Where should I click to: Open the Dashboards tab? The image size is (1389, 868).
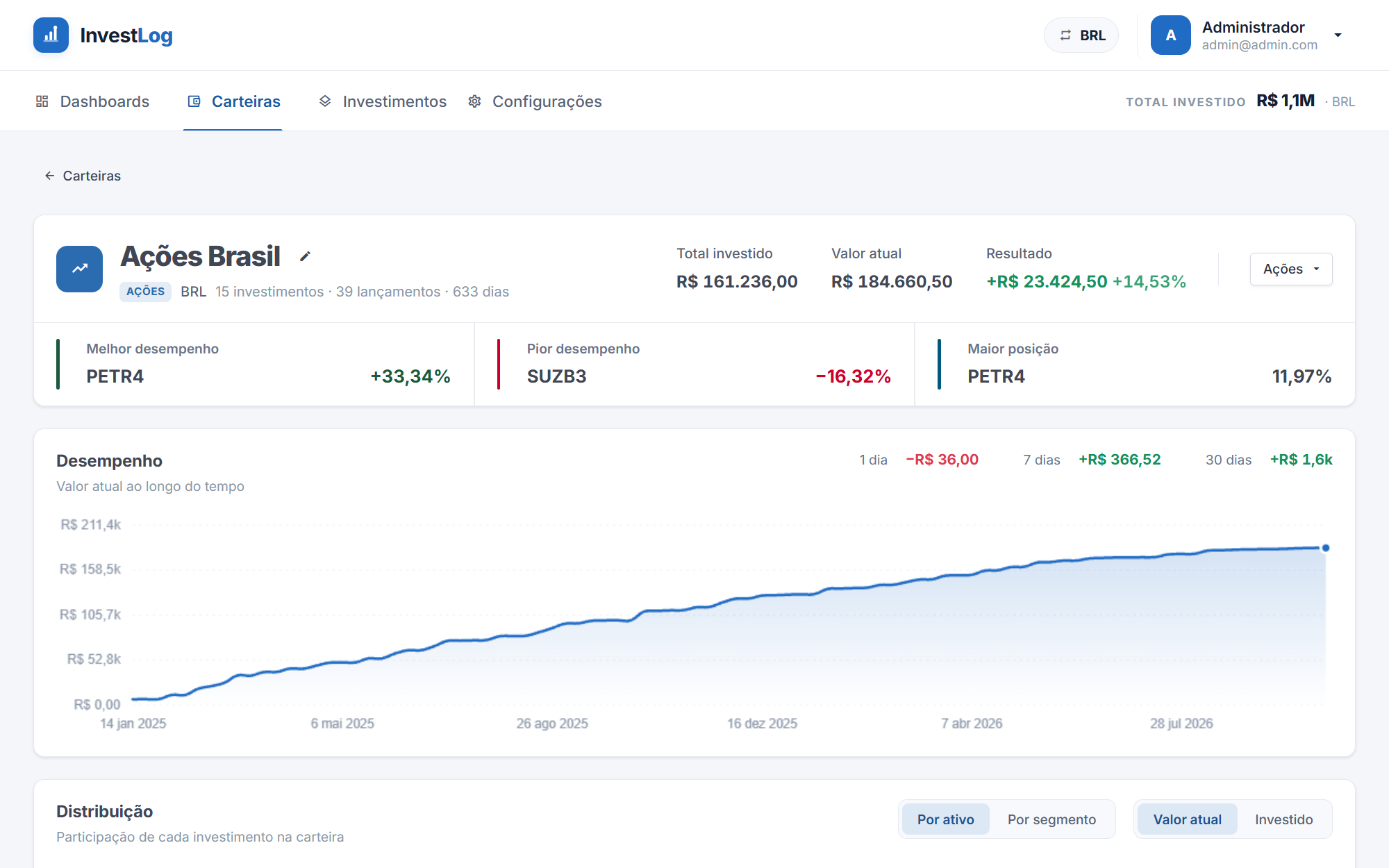click(x=92, y=101)
